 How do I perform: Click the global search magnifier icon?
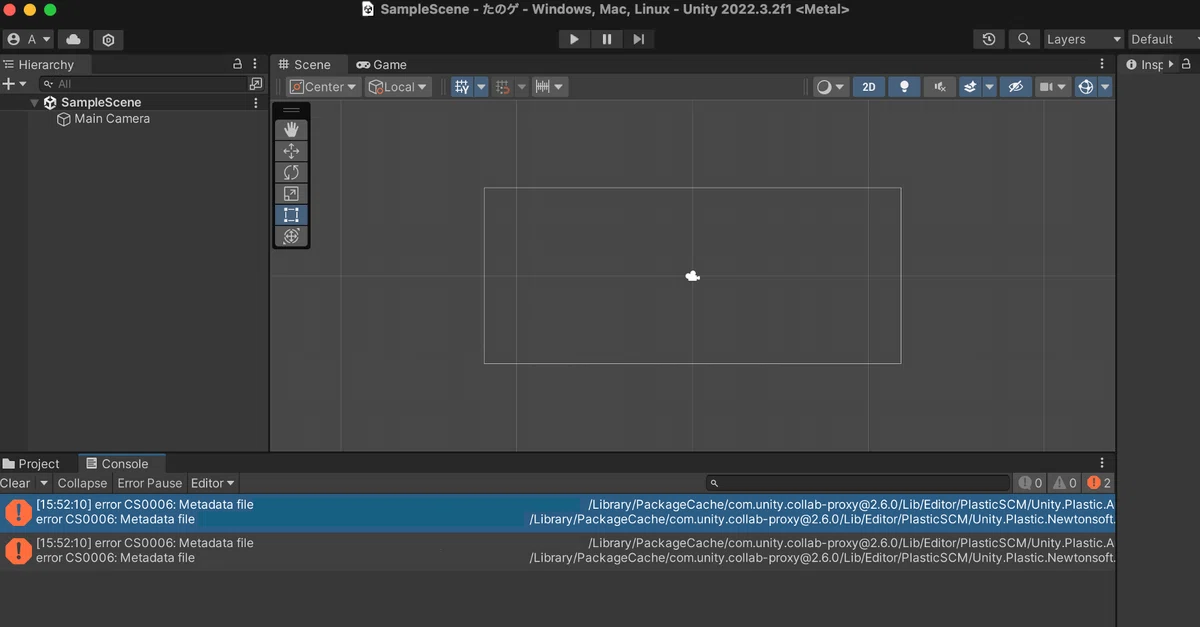(x=1023, y=39)
